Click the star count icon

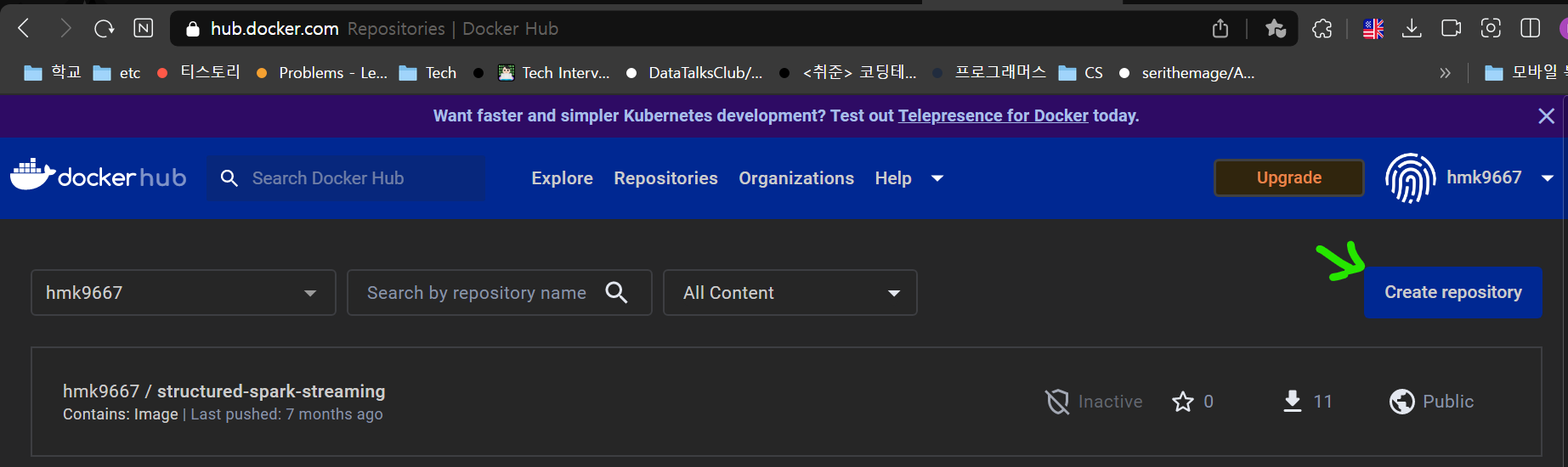pos(1182,402)
